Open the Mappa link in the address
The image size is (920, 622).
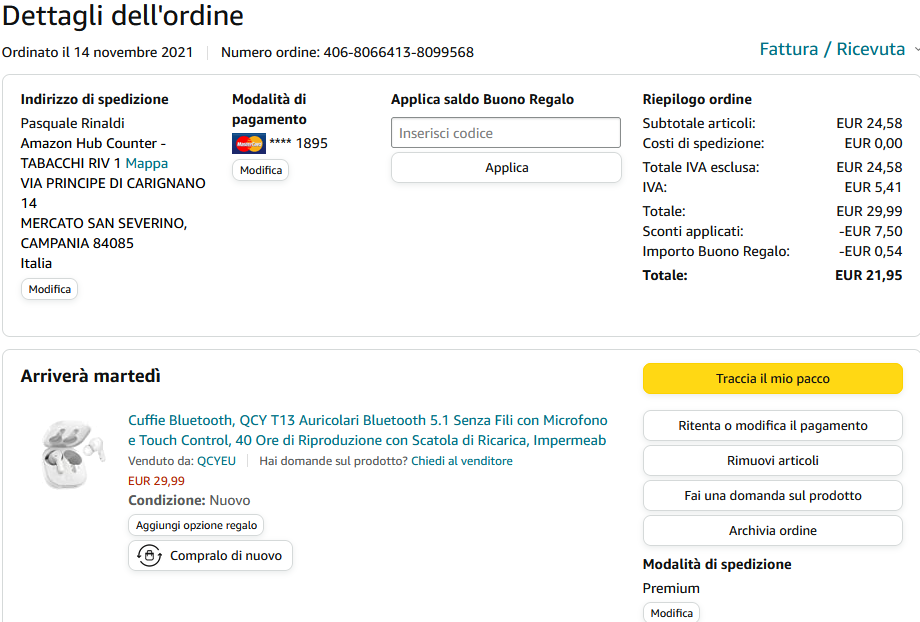point(147,163)
